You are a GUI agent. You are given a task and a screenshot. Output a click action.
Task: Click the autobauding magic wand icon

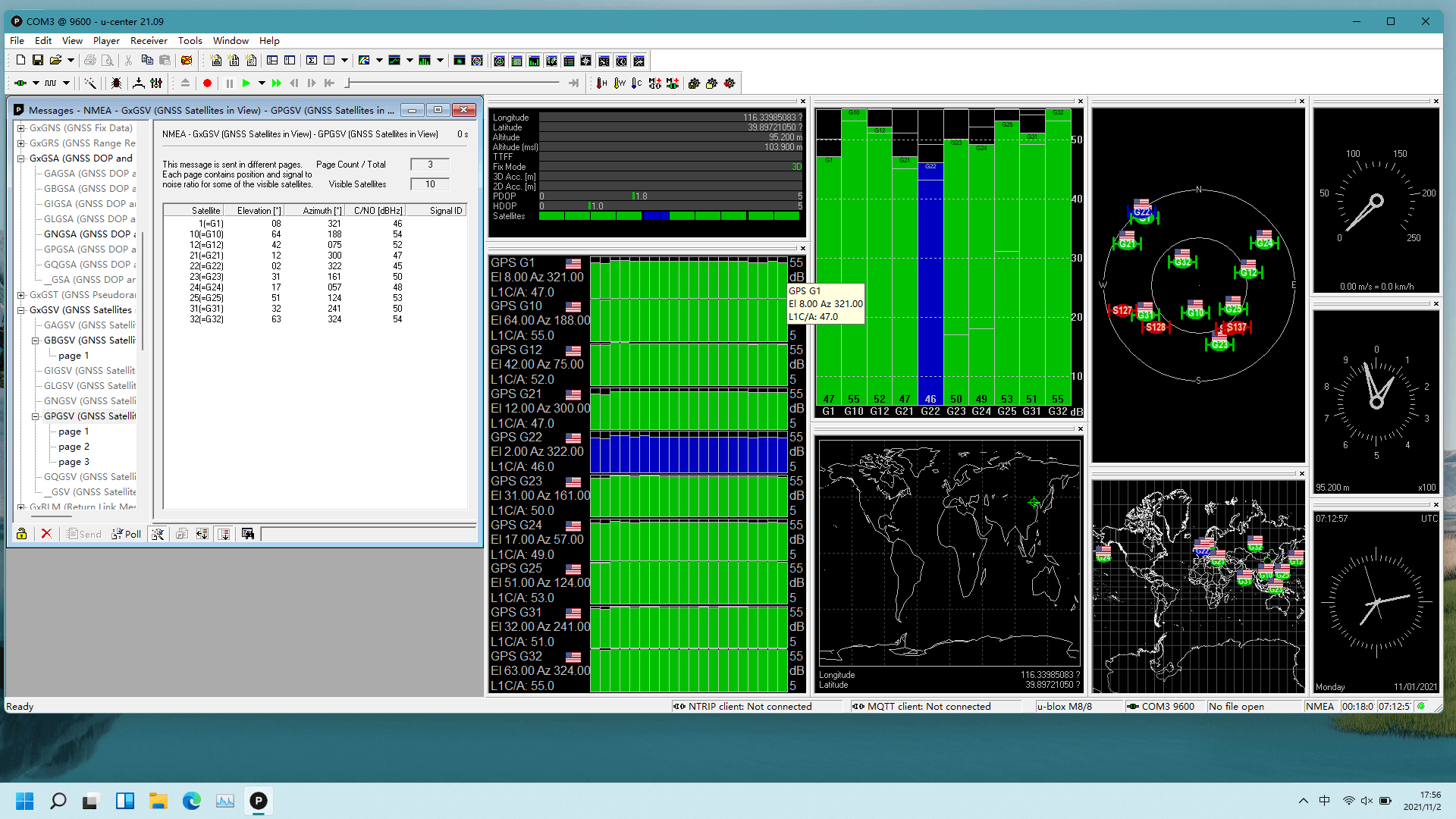[x=90, y=83]
